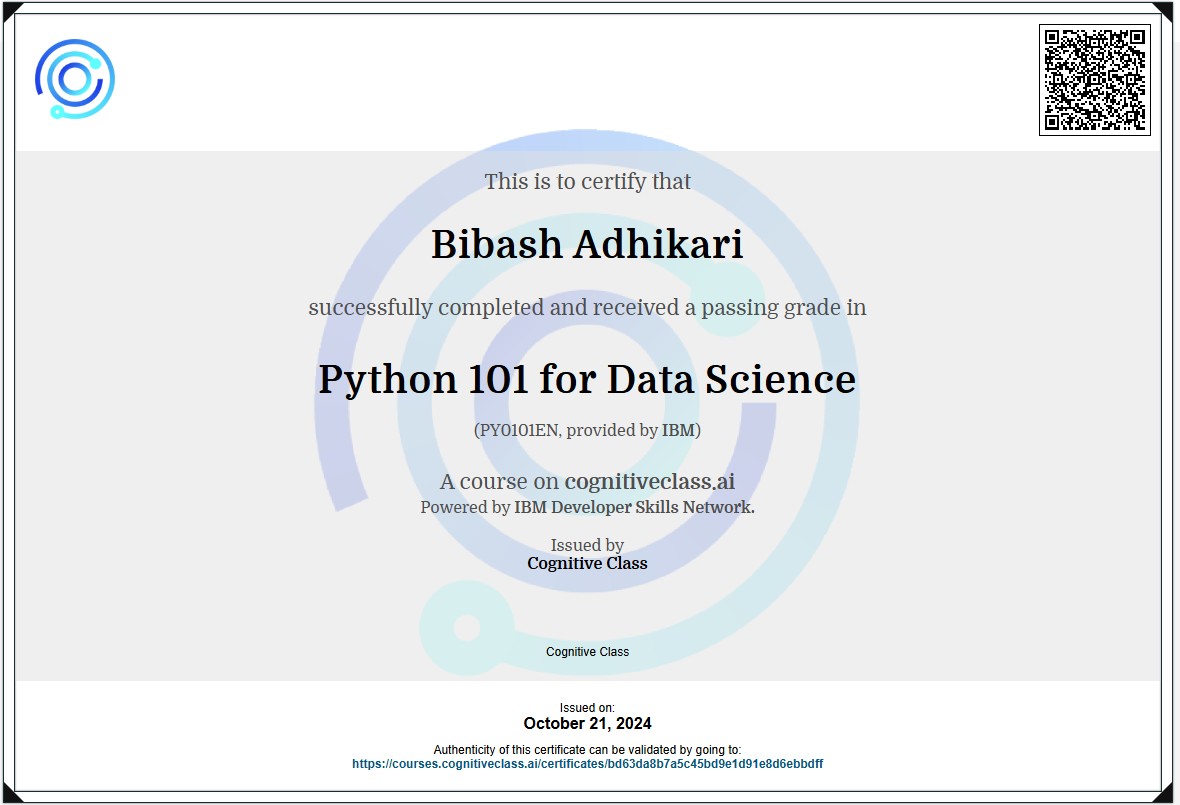1180x805 pixels.
Task: Click 'Authenticity of this certificate can be validated' text
Action: click(x=587, y=750)
